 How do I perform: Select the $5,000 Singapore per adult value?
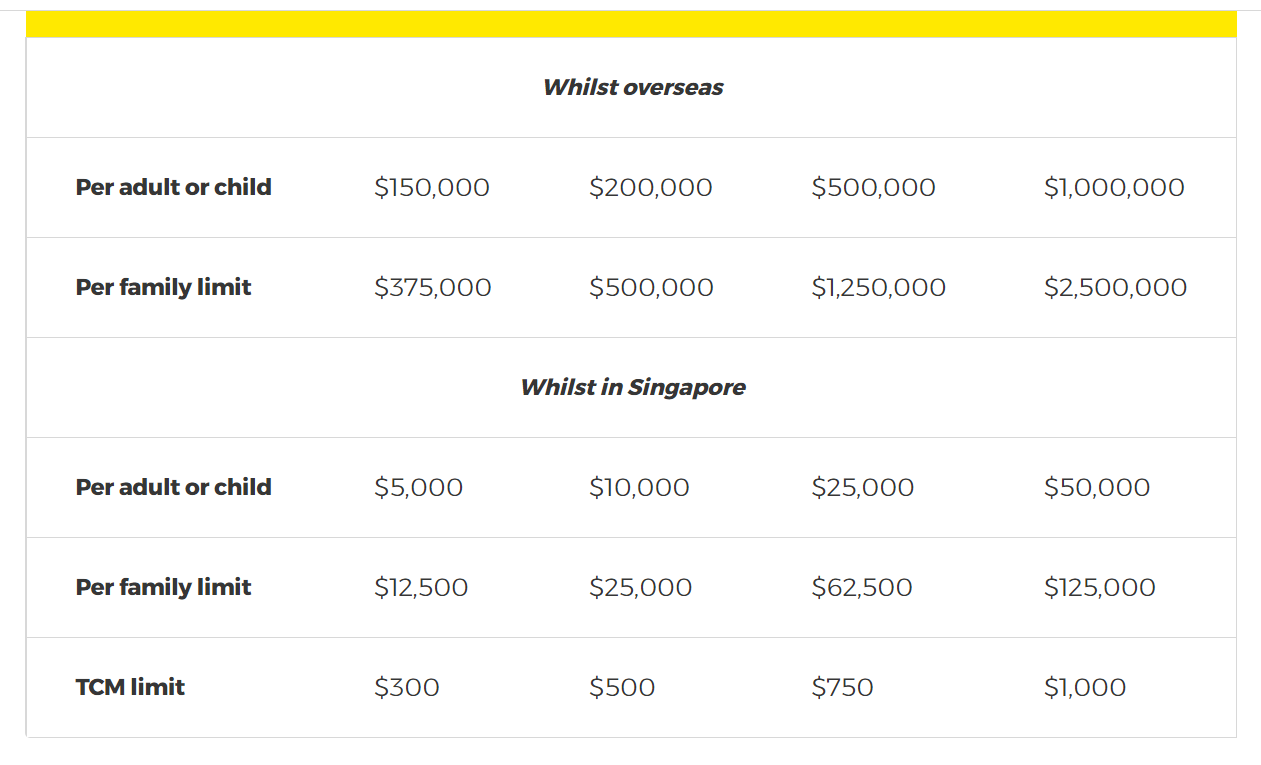click(419, 487)
